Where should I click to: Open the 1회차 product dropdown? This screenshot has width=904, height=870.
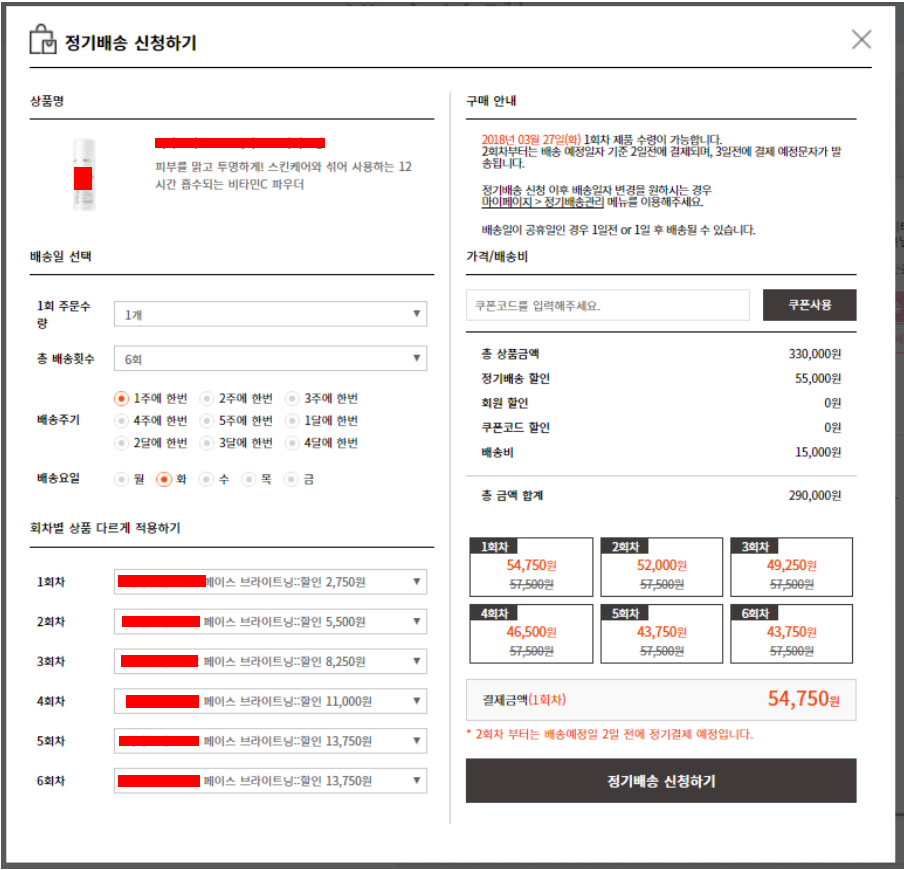click(270, 581)
